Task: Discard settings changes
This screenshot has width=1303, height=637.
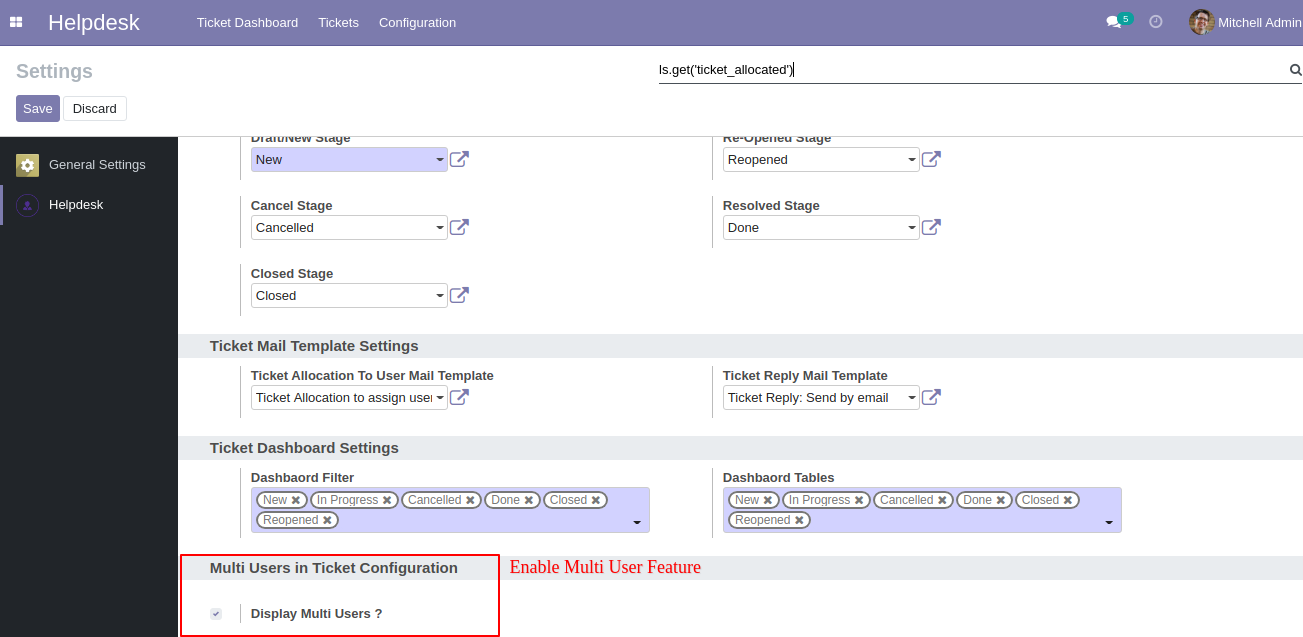Action: [x=95, y=108]
